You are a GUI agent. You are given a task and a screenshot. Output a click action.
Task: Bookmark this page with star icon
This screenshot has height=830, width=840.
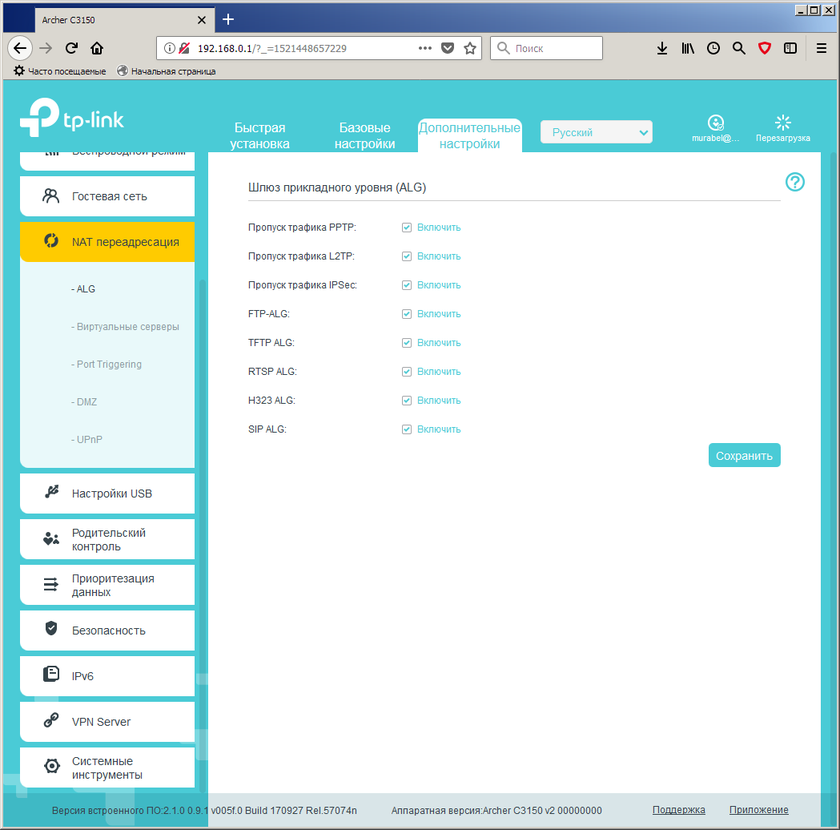[470, 48]
